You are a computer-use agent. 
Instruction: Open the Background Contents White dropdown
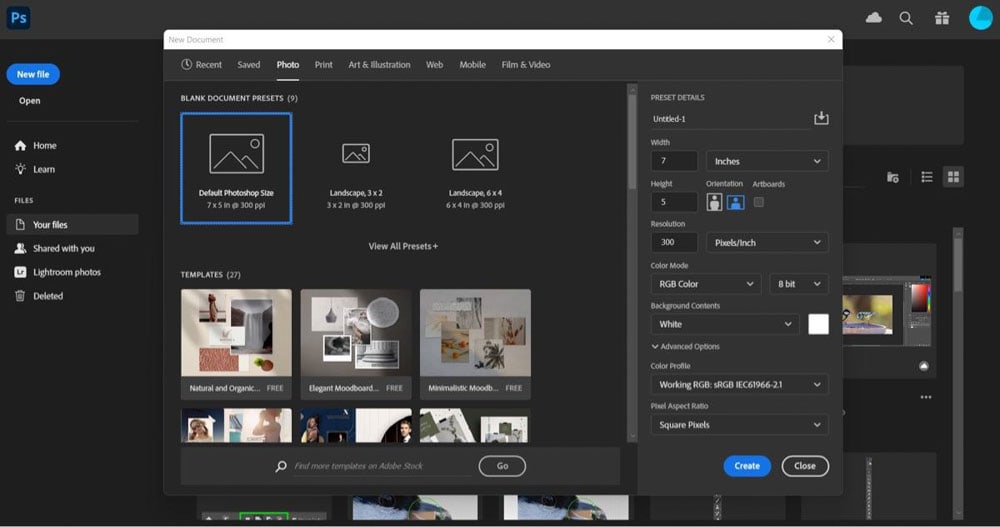click(x=724, y=324)
